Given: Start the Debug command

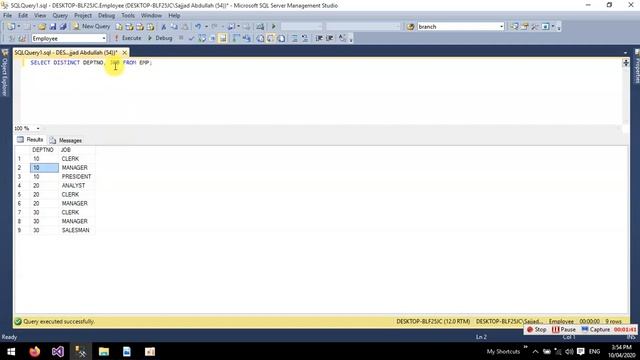Looking at the screenshot, I should point(160,38).
